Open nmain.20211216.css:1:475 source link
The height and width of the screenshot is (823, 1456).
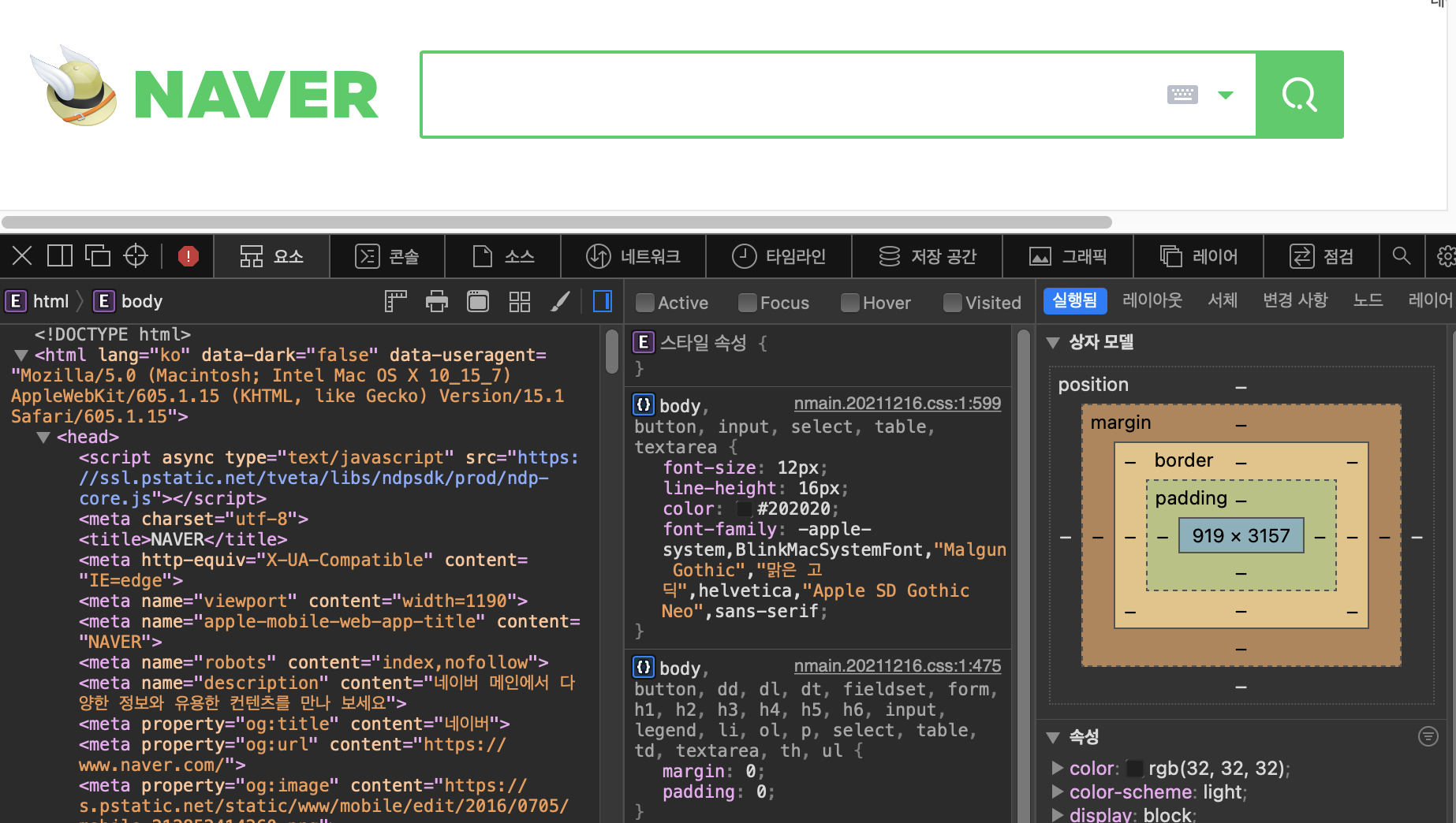pos(897,666)
